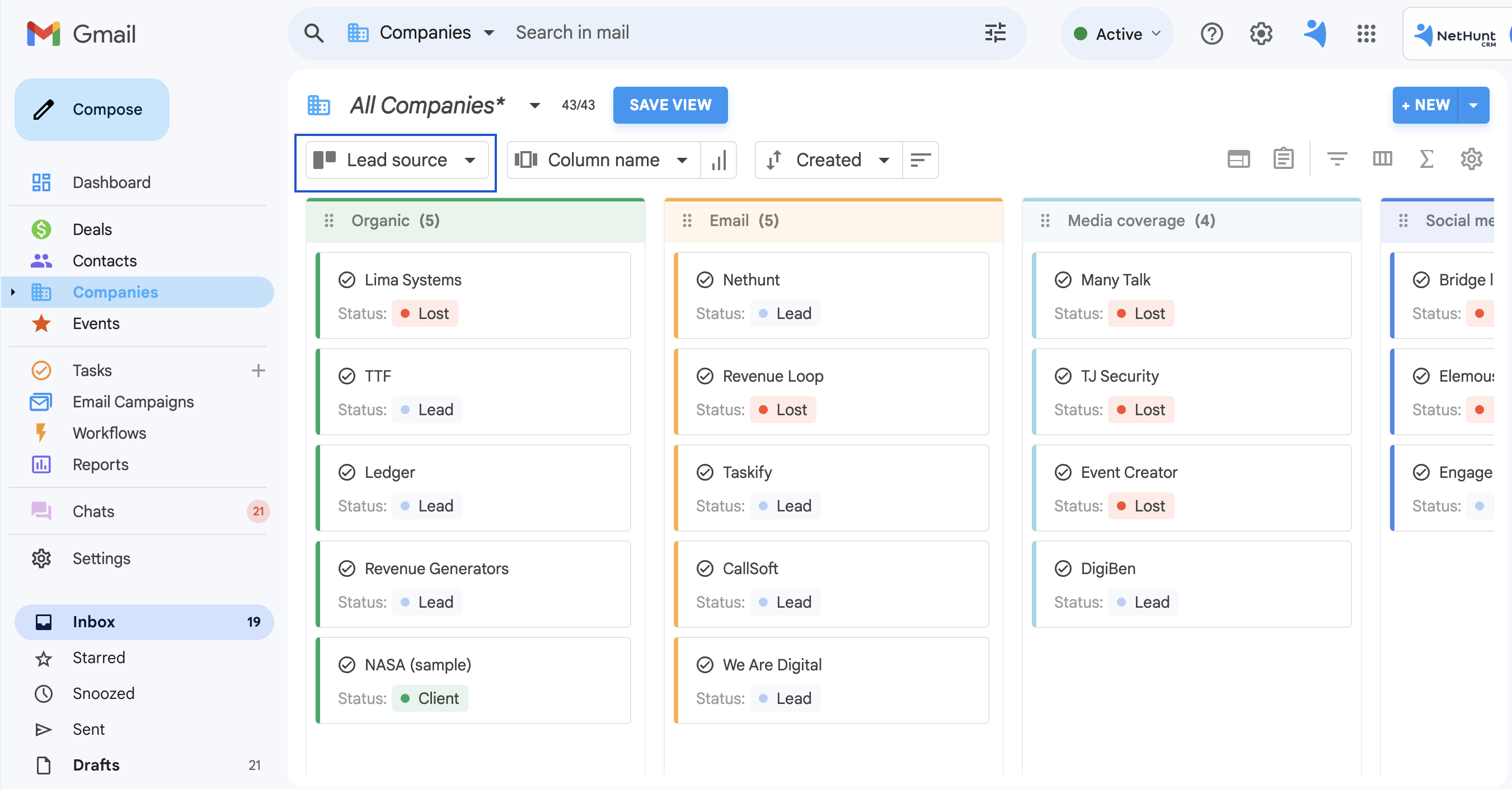
Task: Open search filter options icon
Action: click(x=995, y=33)
